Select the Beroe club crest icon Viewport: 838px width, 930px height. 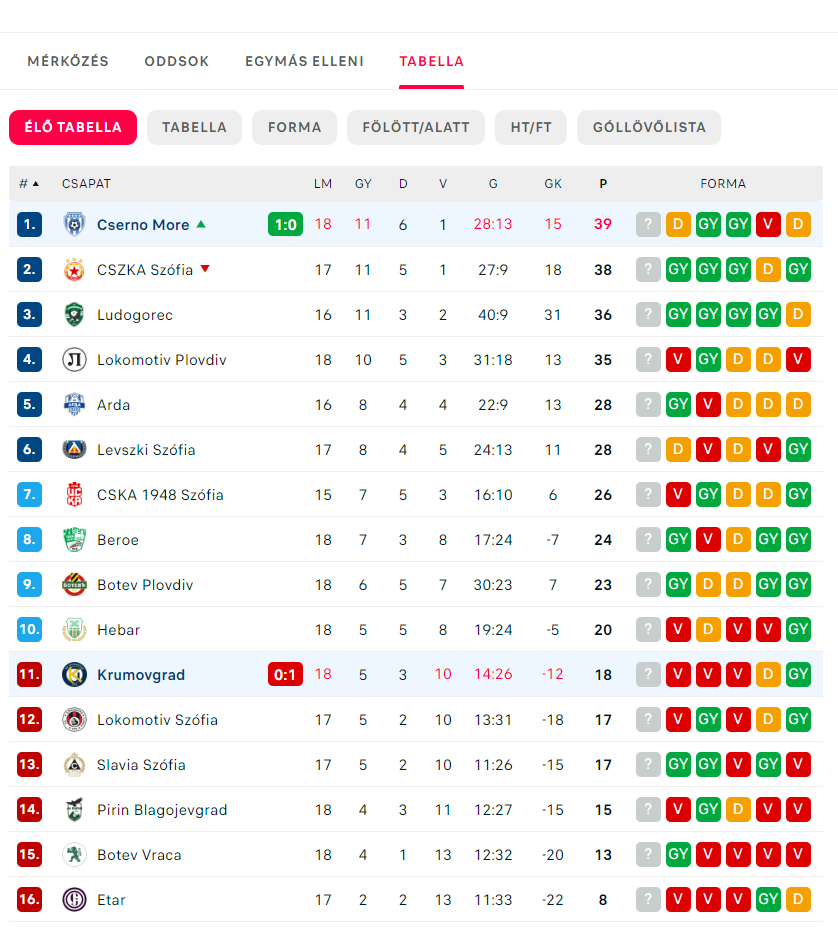(74, 540)
